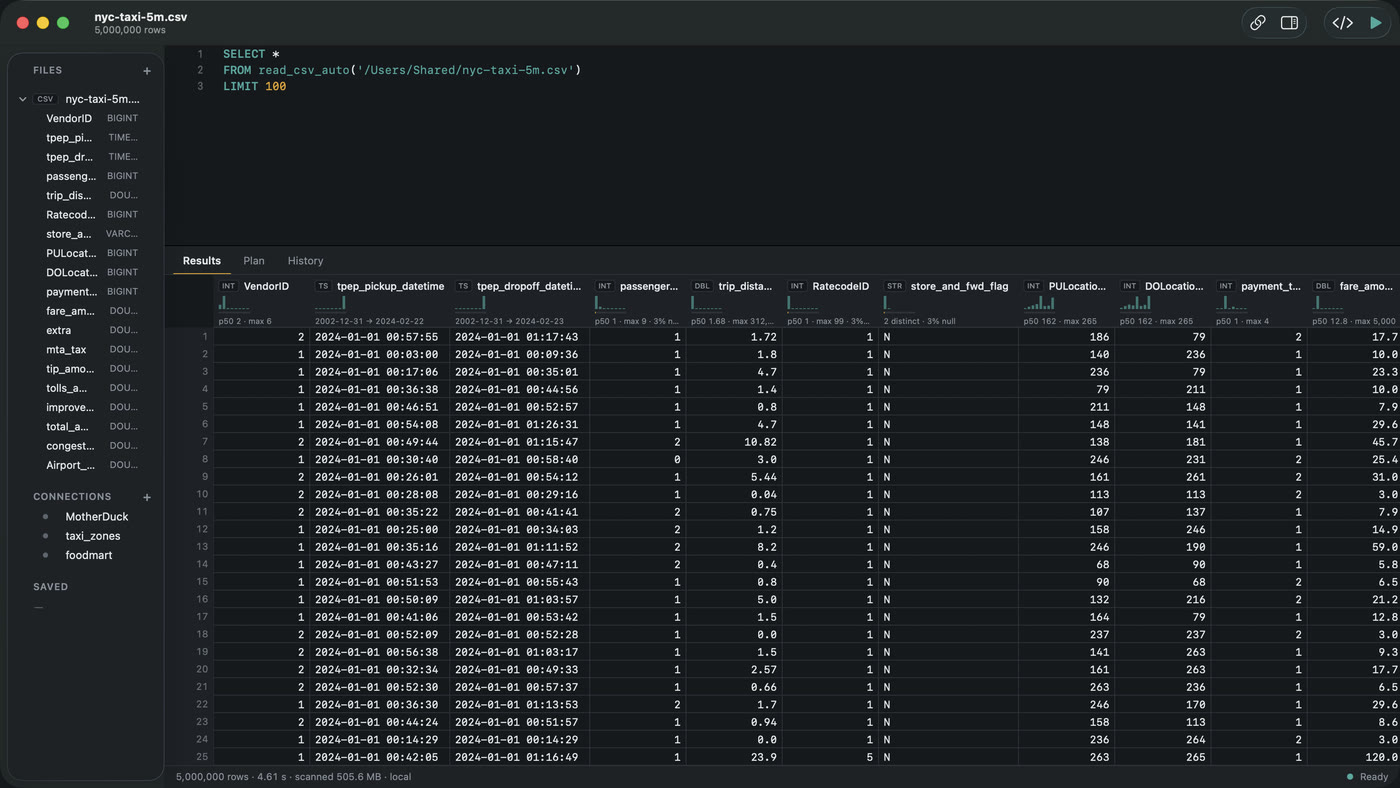Run the query with the play button
This screenshot has width=1400, height=788.
[1375, 23]
